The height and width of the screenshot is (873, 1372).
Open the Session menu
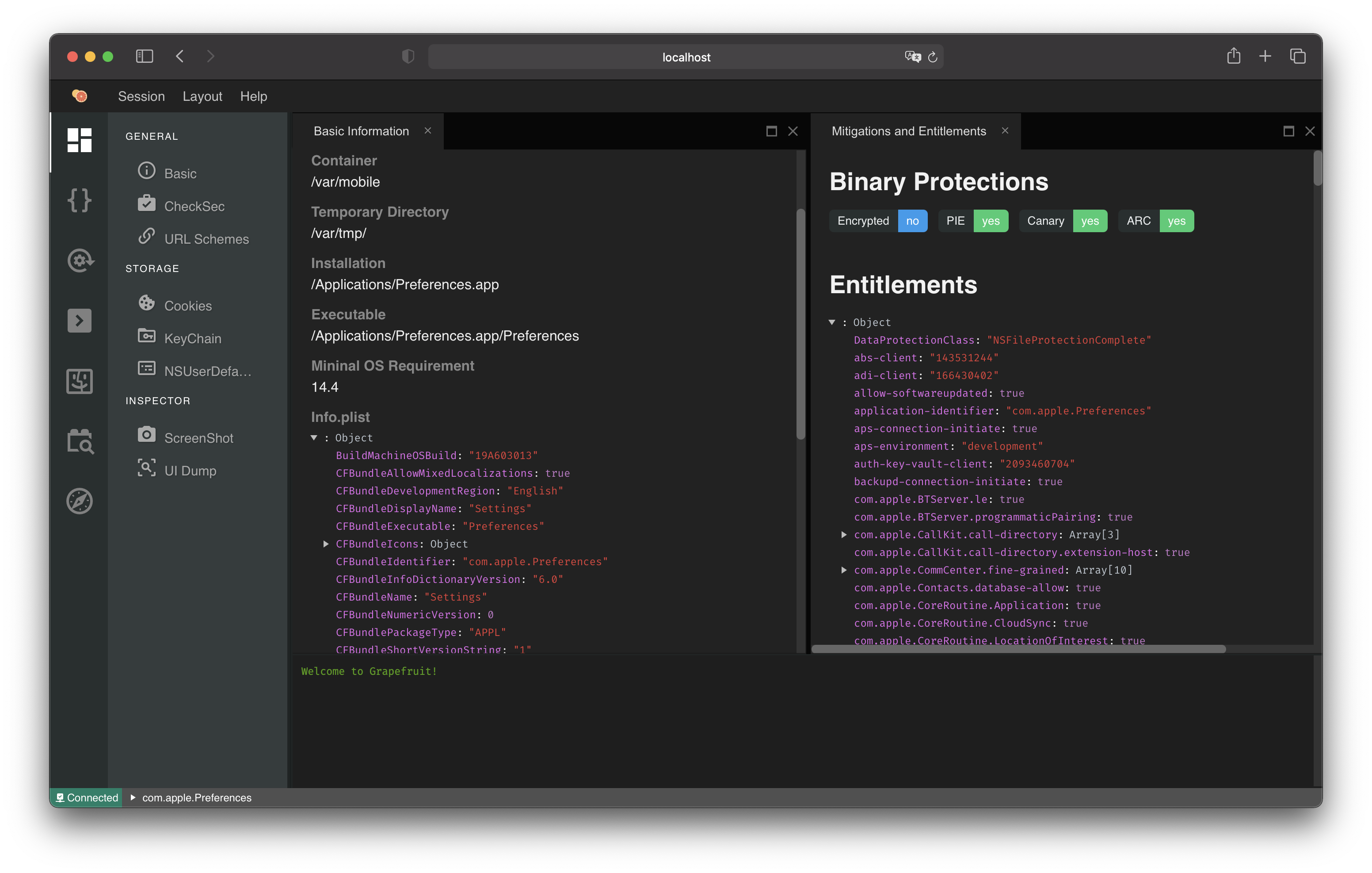(141, 96)
